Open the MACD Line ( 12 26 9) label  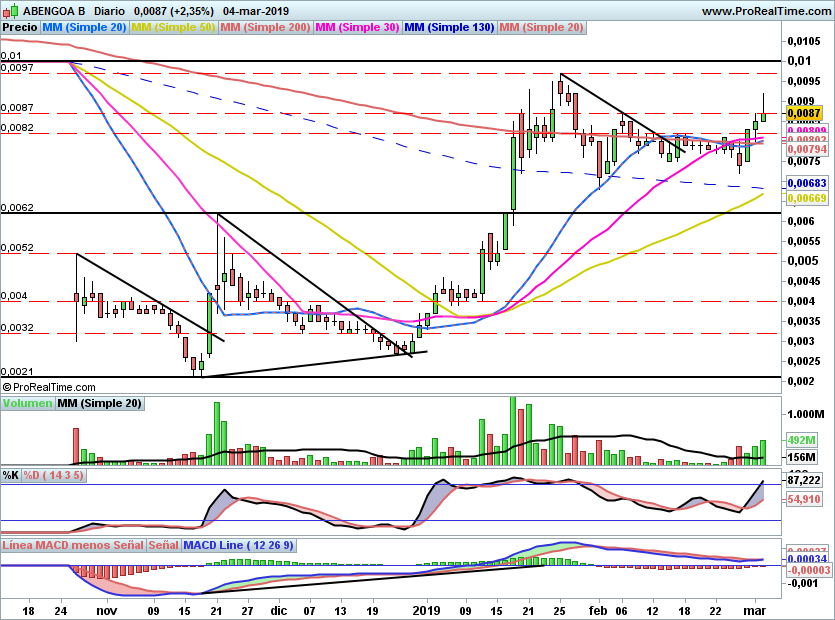tap(238, 545)
